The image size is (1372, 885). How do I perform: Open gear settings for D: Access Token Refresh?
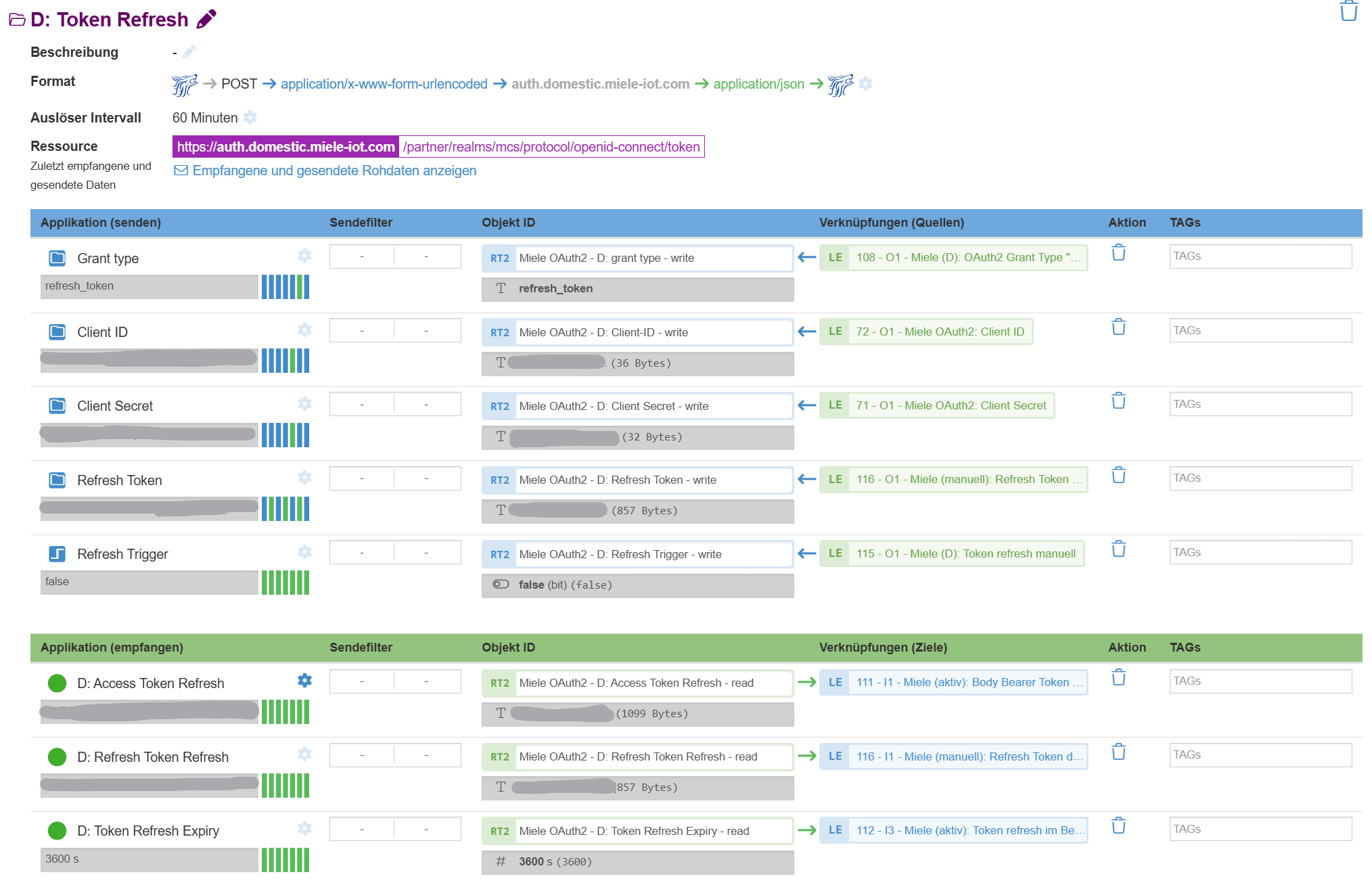pyautogui.click(x=304, y=681)
